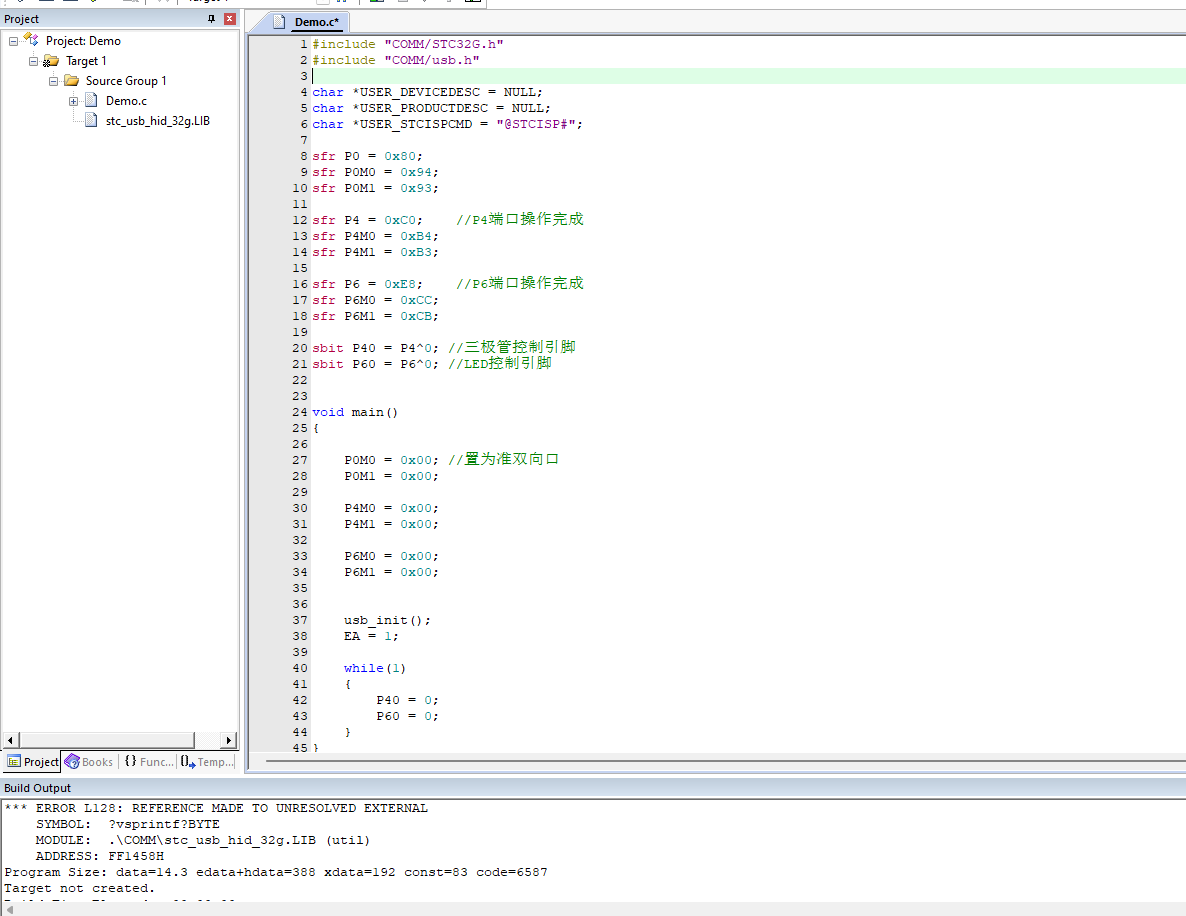The height and width of the screenshot is (916, 1186).
Task: Click the SYMBOL: ?vsprintf?BYTE line
Action: click(128, 824)
